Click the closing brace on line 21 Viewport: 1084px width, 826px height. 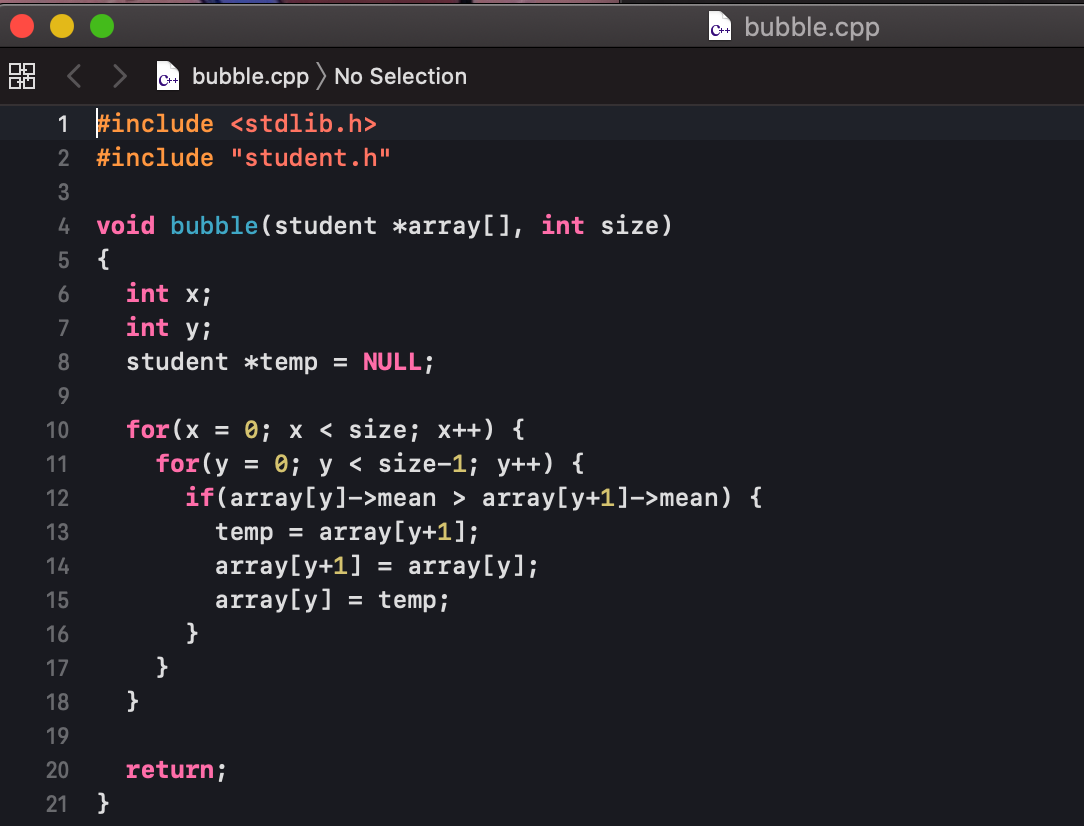pos(101,803)
